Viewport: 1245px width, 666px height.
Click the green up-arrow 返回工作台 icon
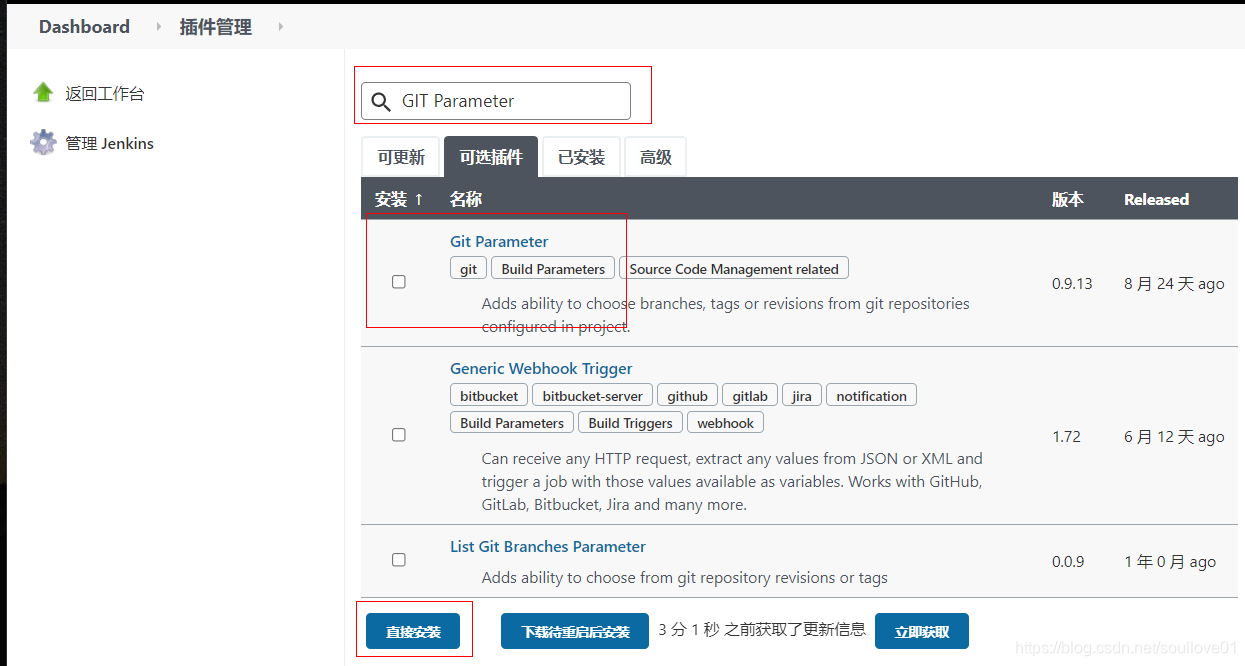(43, 93)
